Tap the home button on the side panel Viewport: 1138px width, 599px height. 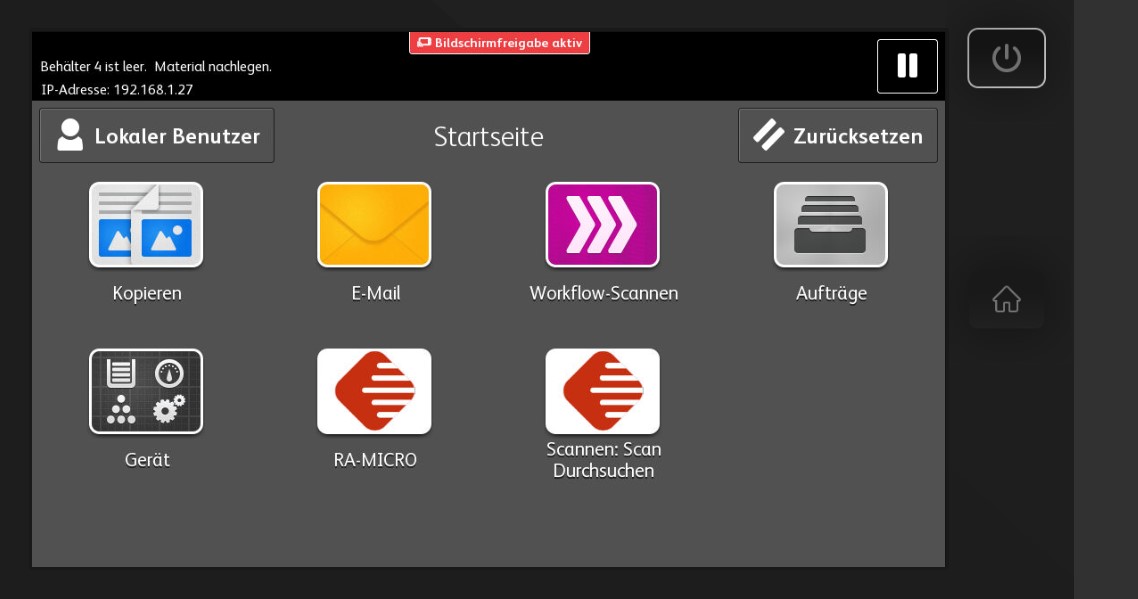click(x=1007, y=299)
